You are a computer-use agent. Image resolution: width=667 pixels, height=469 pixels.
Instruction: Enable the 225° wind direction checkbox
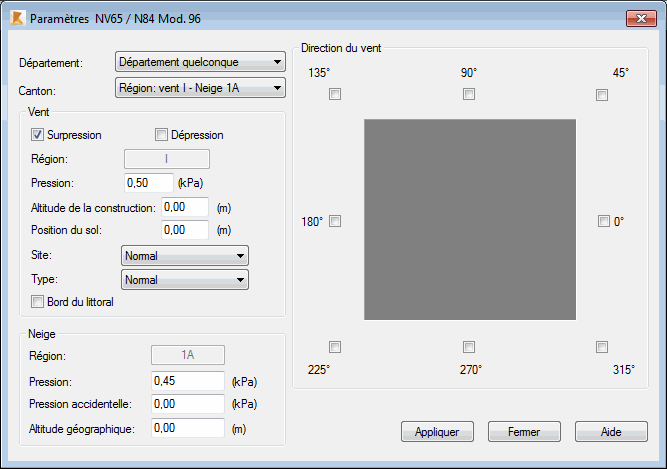335,347
